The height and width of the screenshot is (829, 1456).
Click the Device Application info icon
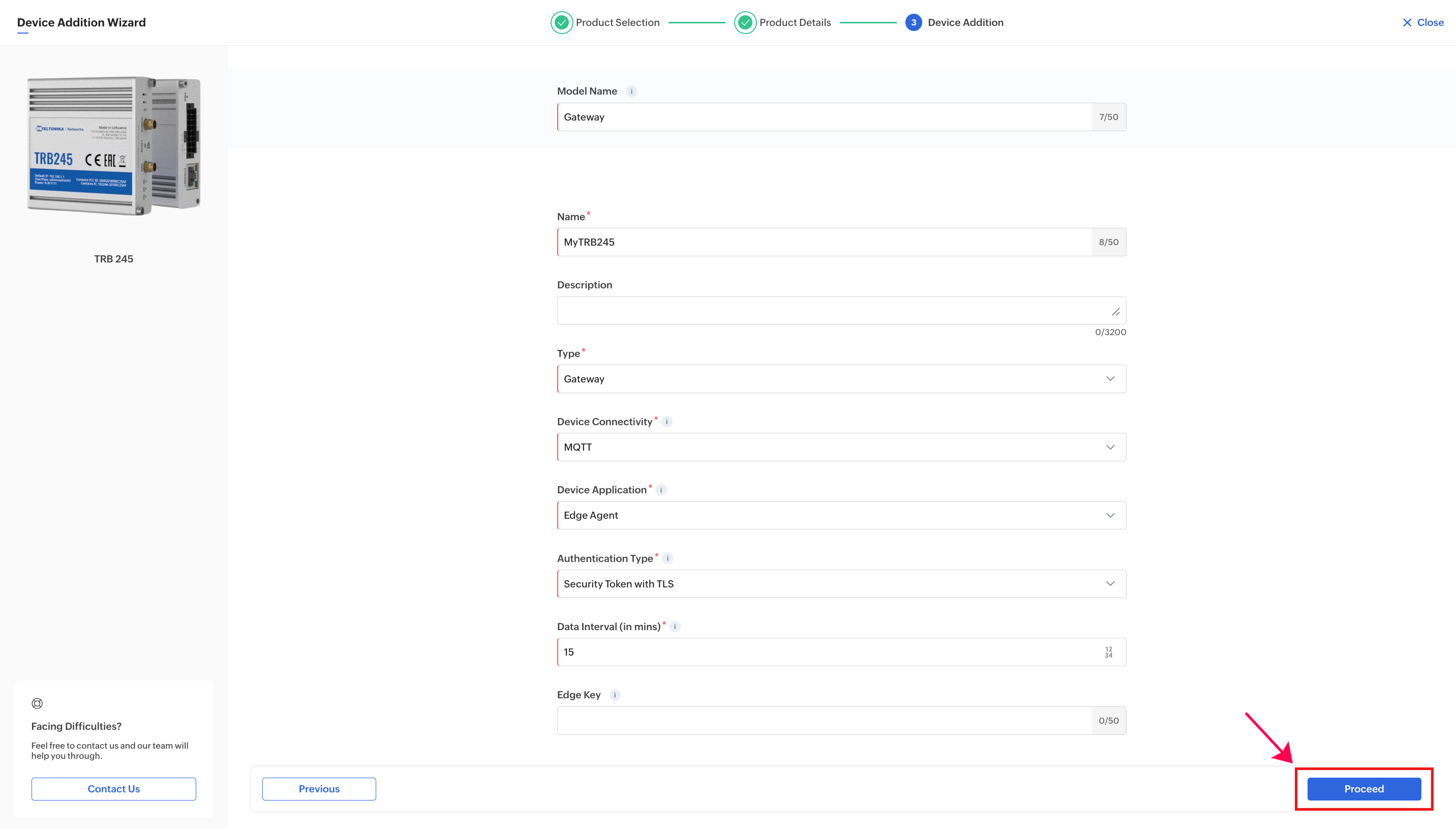coord(660,490)
